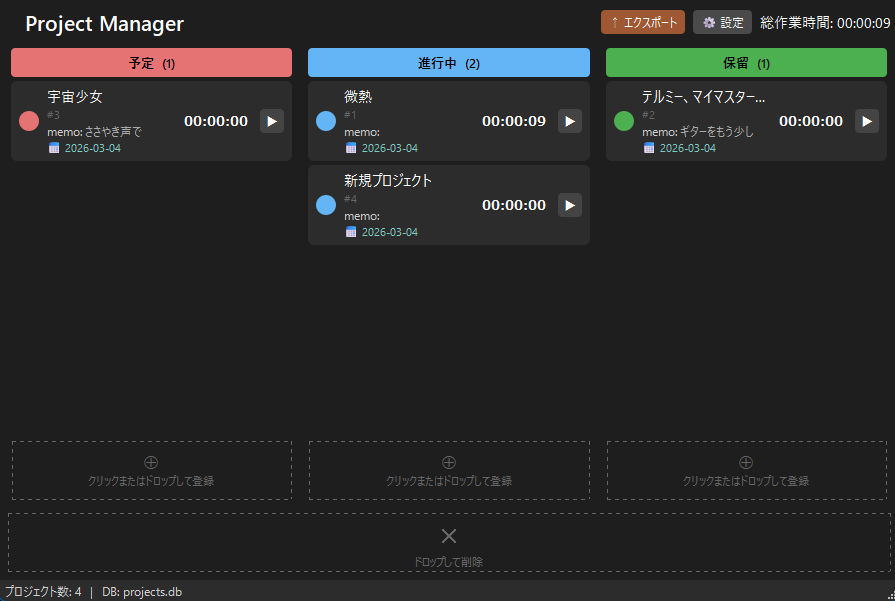Add project via 予定 column drop zone
895x601 pixels.
(151, 470)
